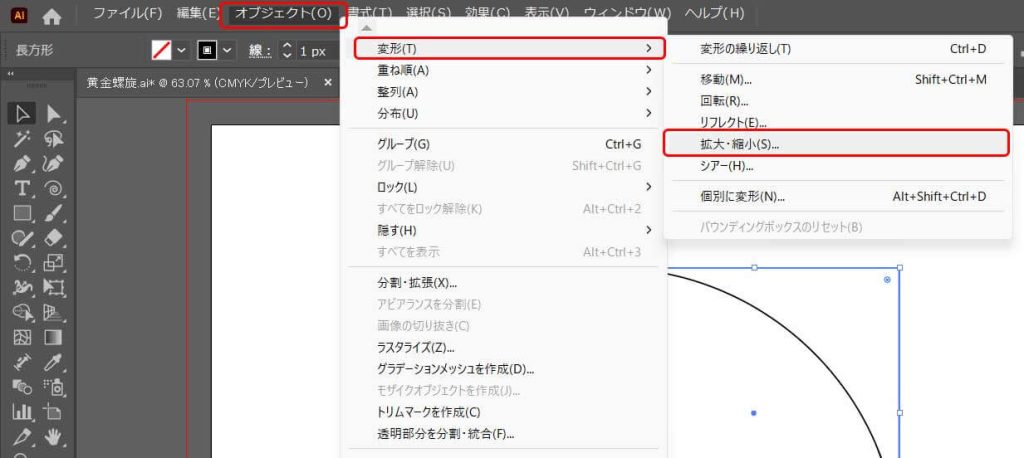Select the Selection tool arrow

point(22,114)
